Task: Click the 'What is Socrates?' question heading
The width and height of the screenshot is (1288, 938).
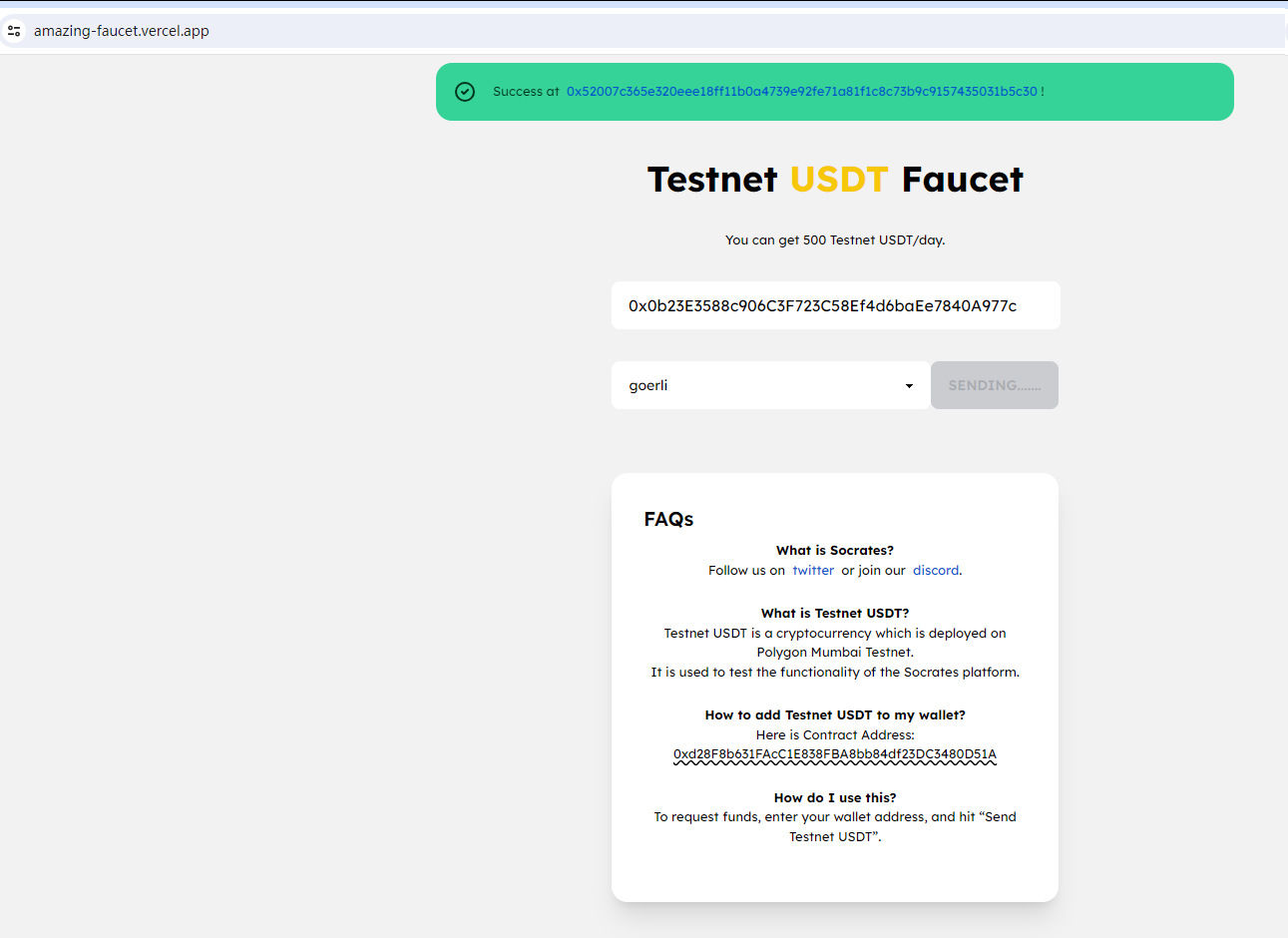Action: (x=834, y=550)
